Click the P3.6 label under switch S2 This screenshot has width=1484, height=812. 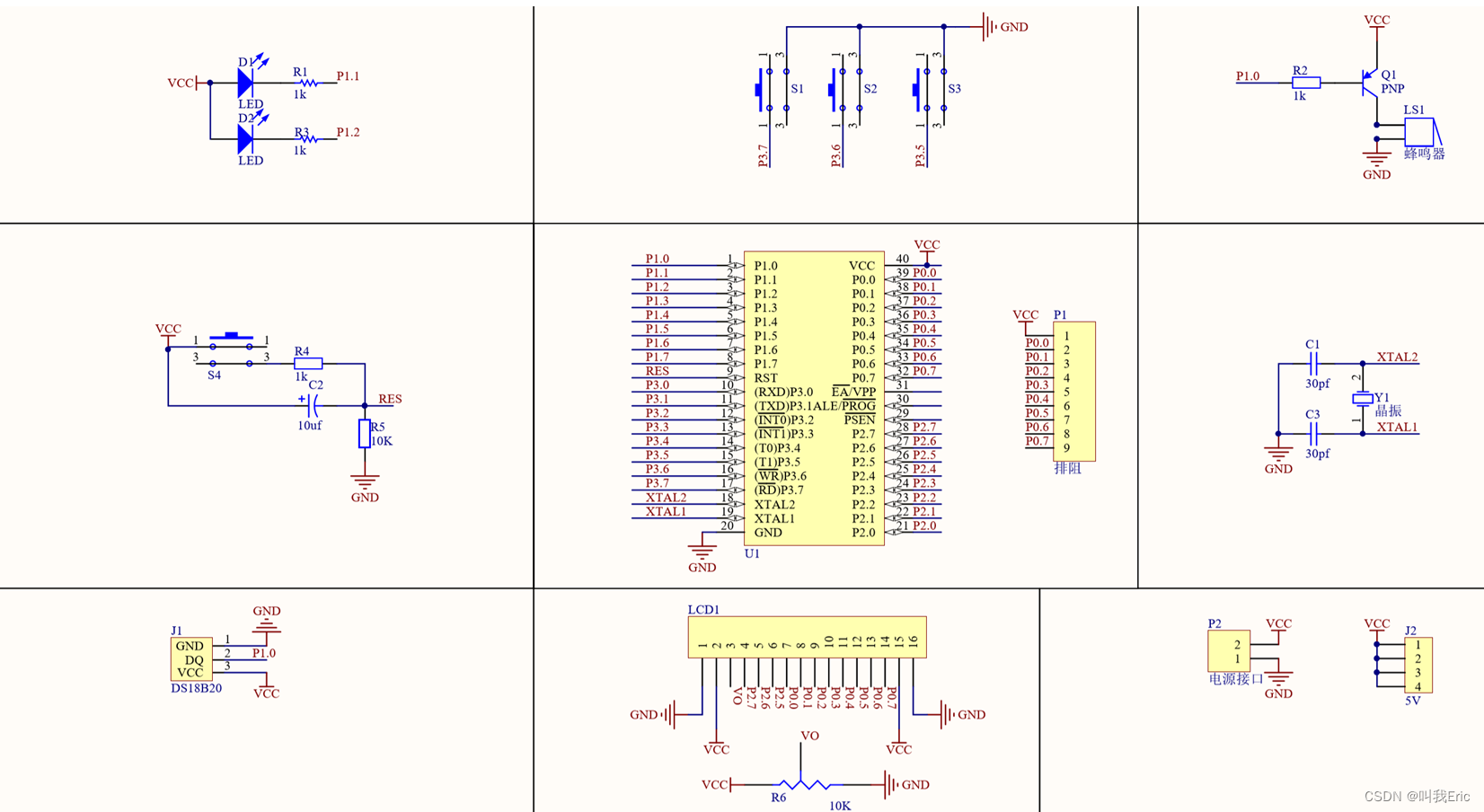coord(836,155)
